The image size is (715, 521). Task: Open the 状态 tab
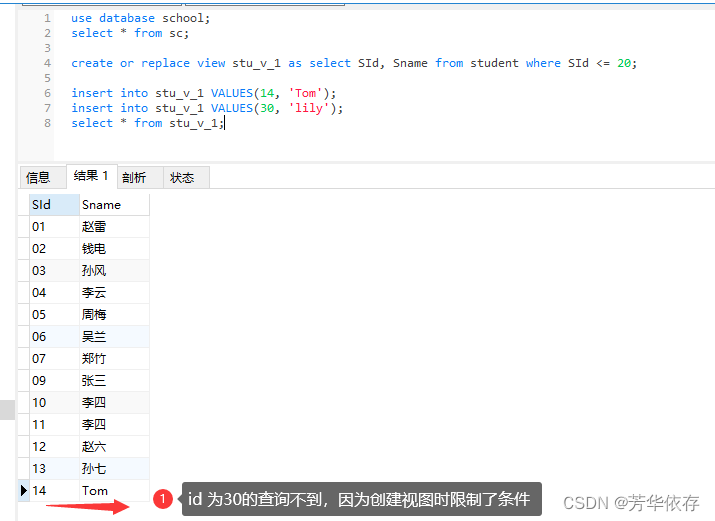186,177
